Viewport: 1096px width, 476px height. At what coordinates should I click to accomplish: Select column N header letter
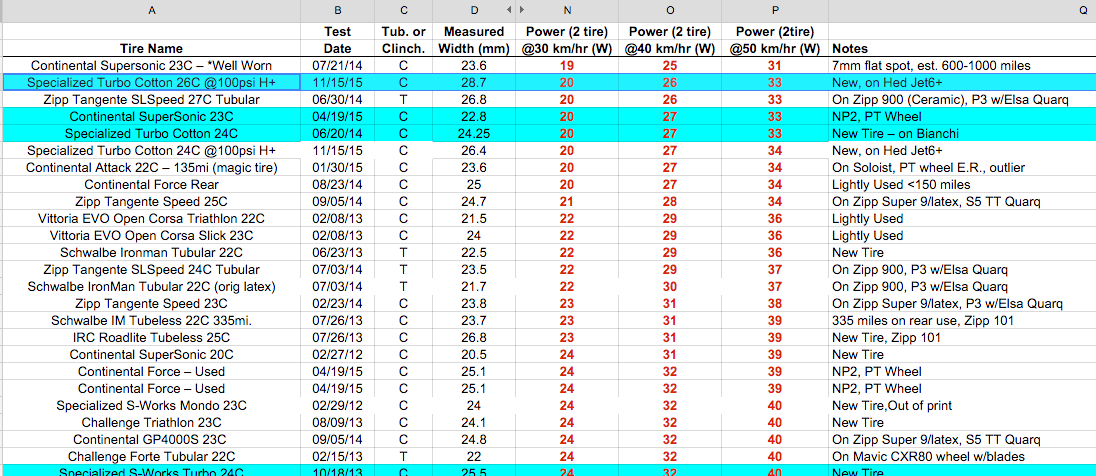pos(567,10)
